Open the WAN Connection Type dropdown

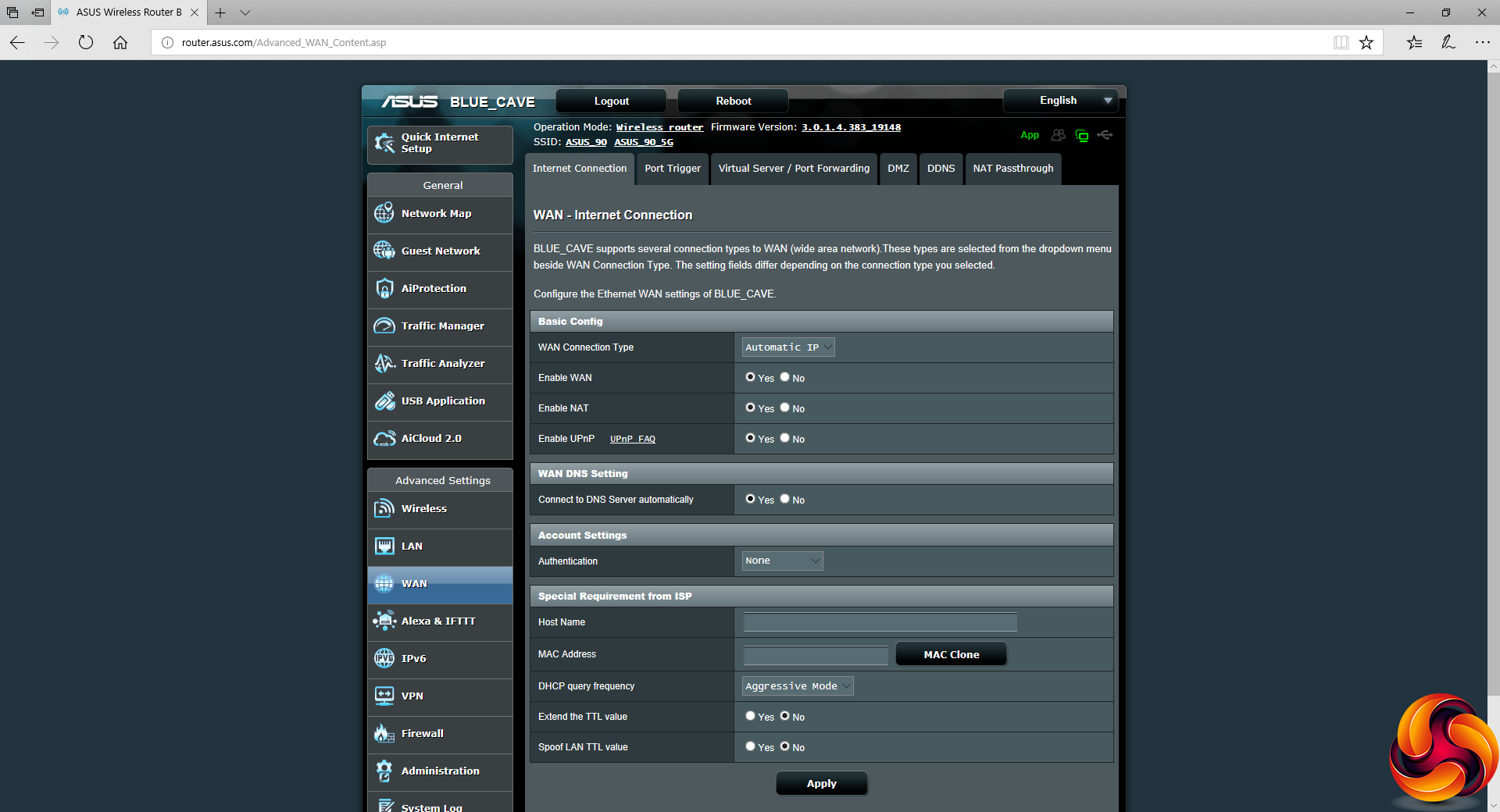coord(787,347)
